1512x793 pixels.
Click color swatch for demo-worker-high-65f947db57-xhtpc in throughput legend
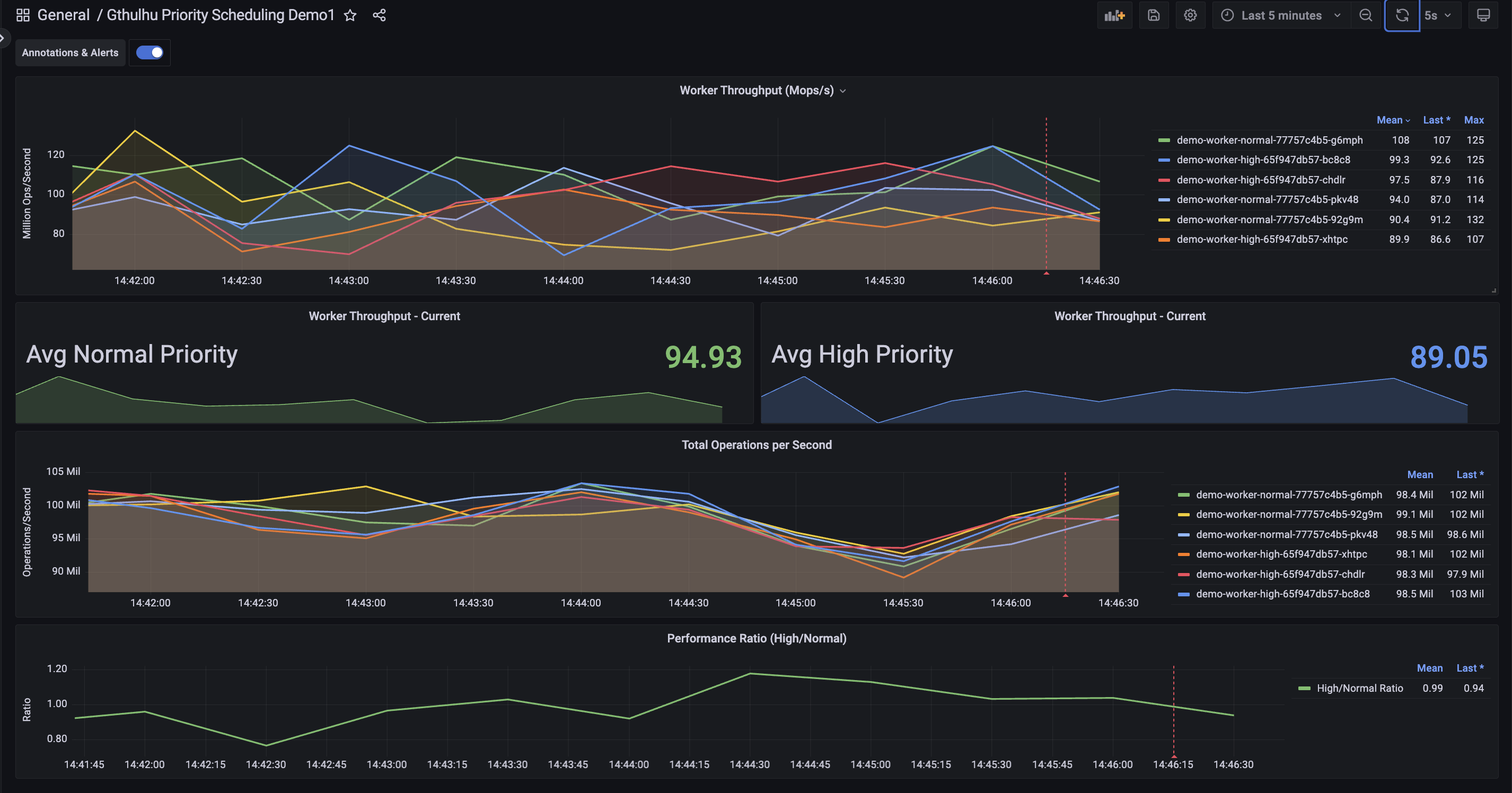pos(1164,240)
